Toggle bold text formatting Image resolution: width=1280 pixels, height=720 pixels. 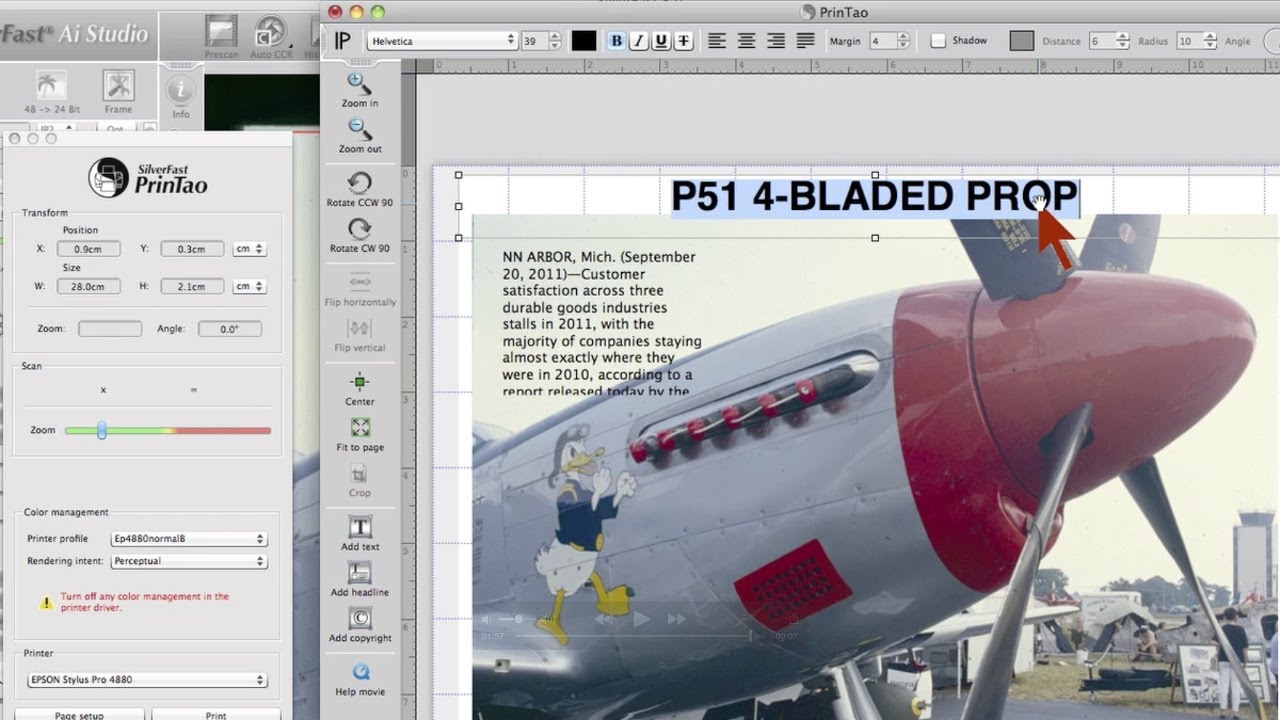coord(616,41)
